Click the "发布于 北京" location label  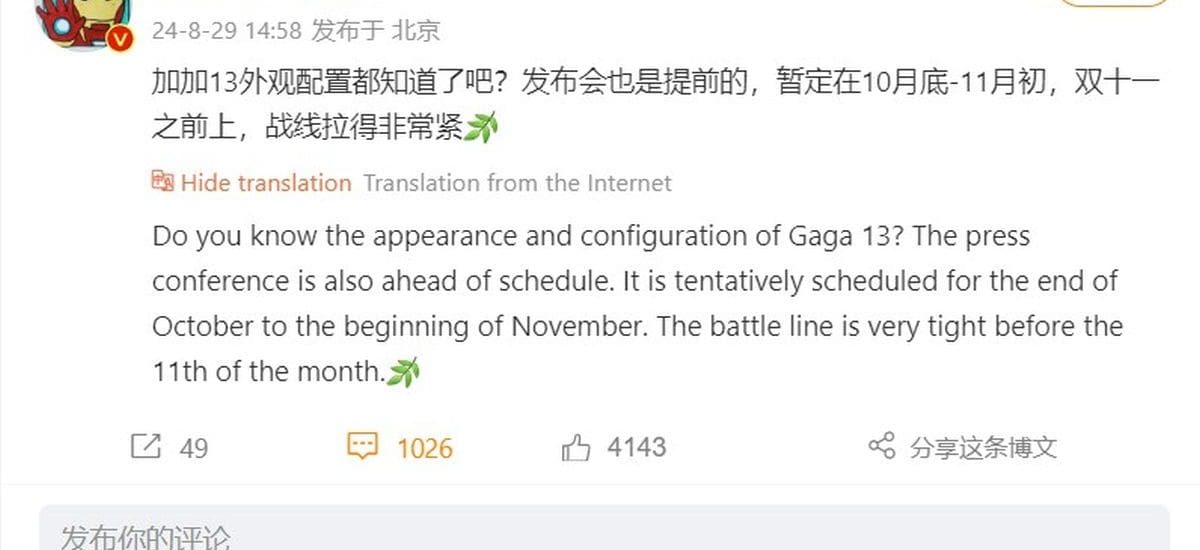tap(375, 31)
